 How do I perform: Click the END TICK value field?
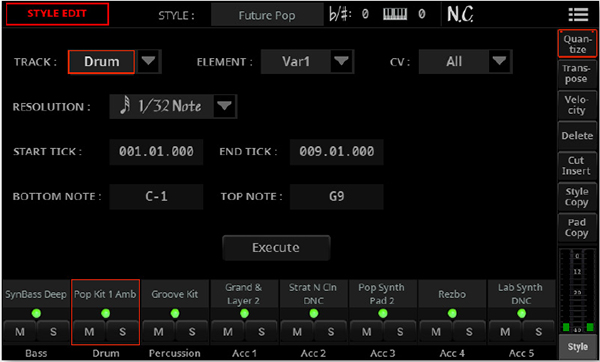coord(336,152)
